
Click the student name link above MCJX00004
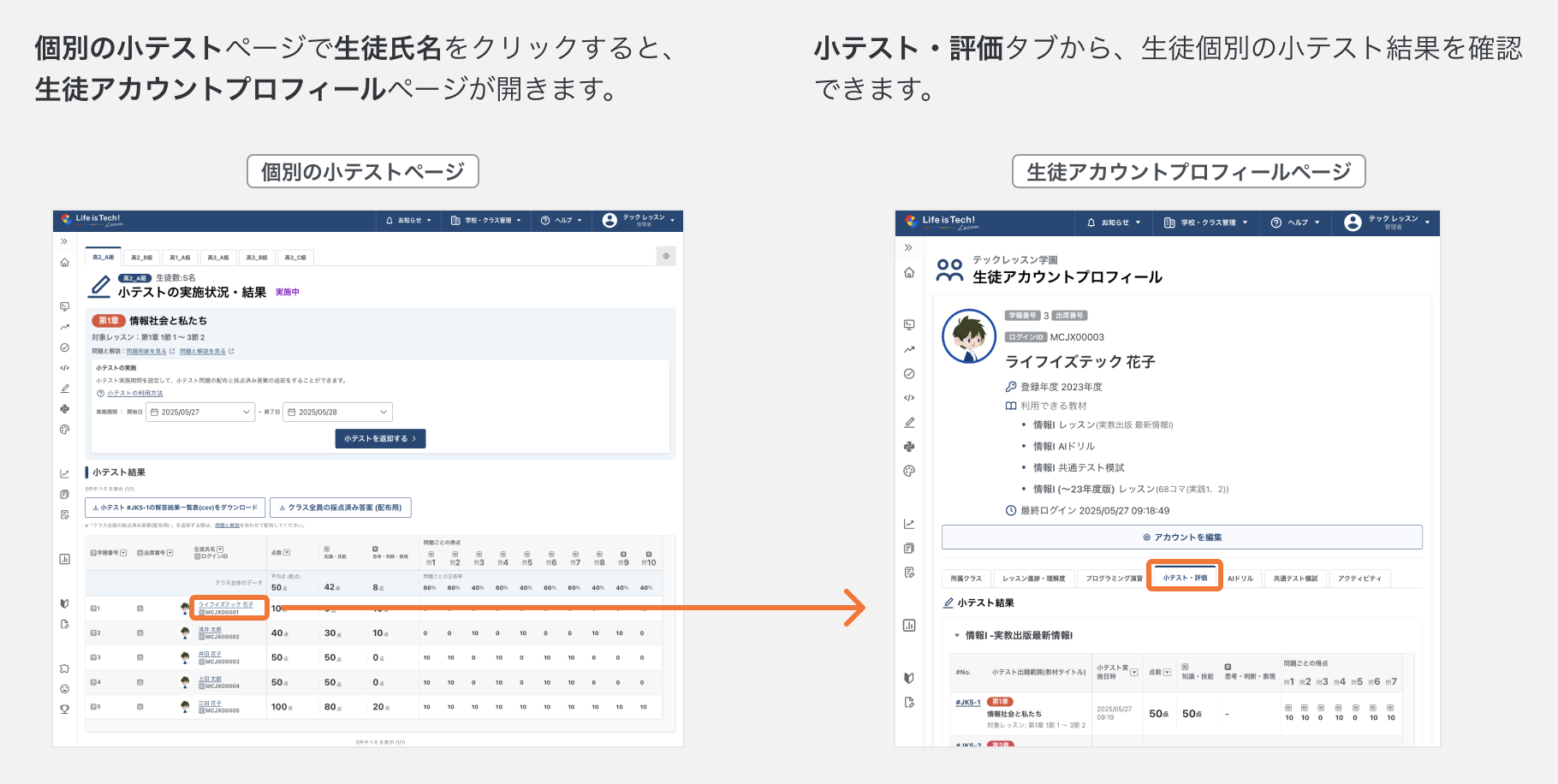(210, 679)
